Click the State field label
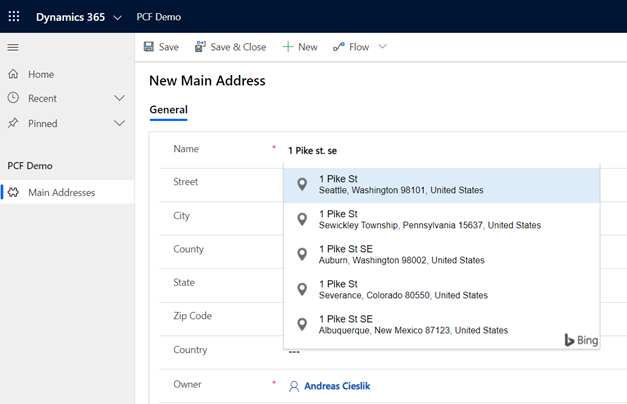The width and height of the screenshot is (627, 404). click(x=184, y=282)
